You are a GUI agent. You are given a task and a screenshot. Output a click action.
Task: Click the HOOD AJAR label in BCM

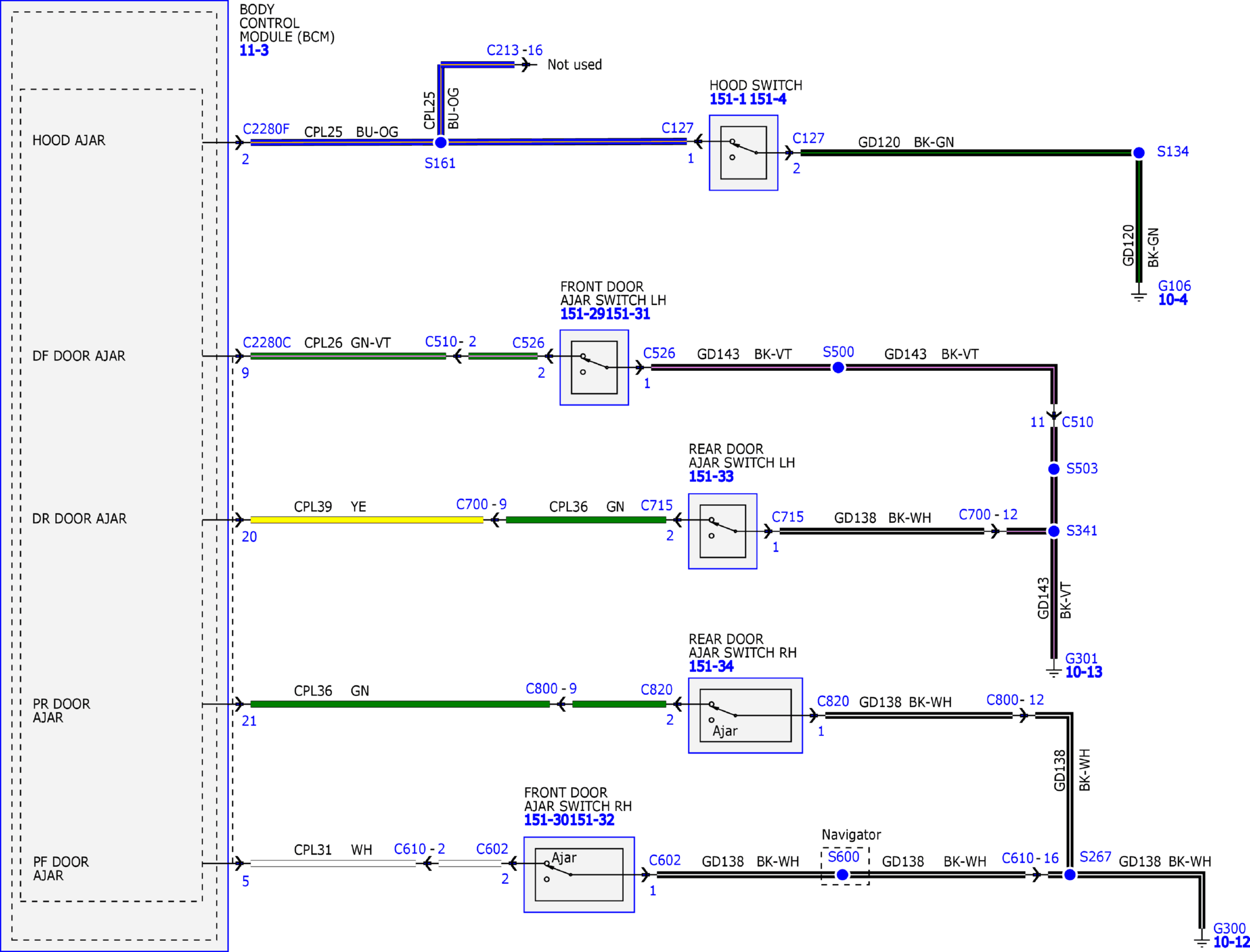point(69,140)
